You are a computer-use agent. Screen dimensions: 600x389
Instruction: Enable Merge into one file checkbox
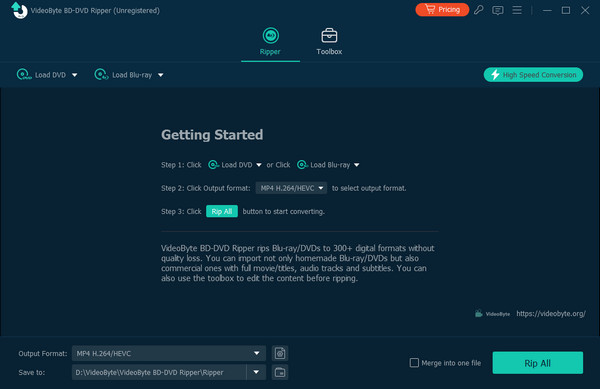coord(414,363)
